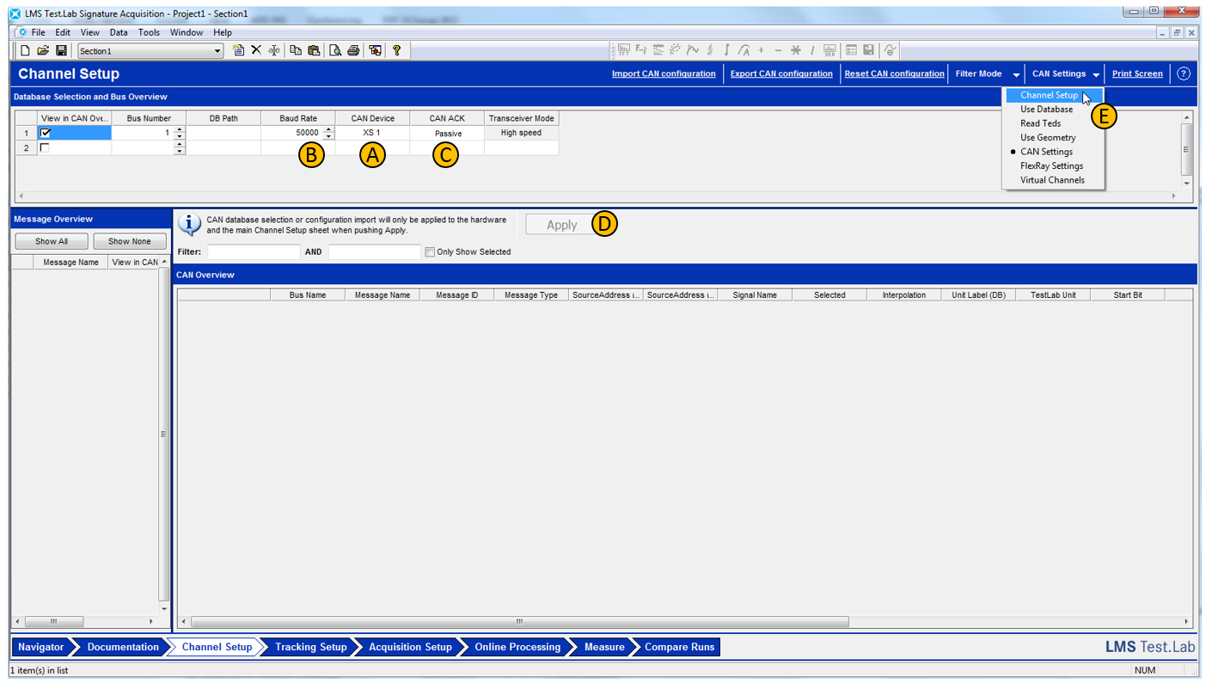Select the CAN Settings radio item in the dropdown list
Screen dimensions: 1205x681
point(1046,152)
